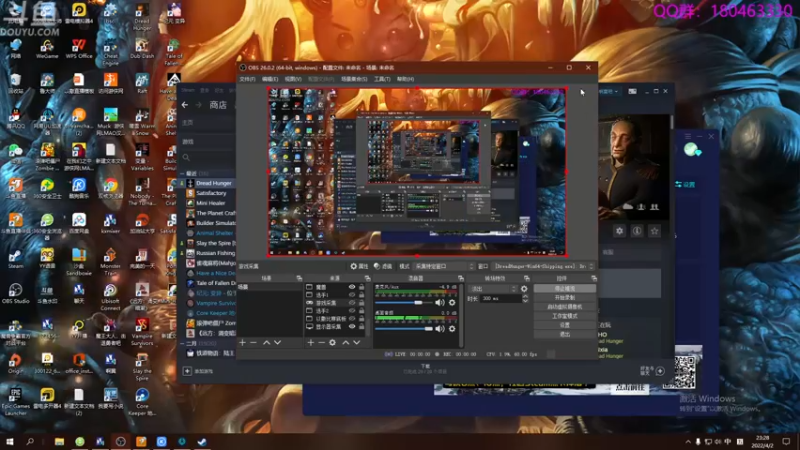Image resolution: width=800 pixels, height=450 pixels.
Task: Collapse the 二月 group in Steam library
Action: 182,343
